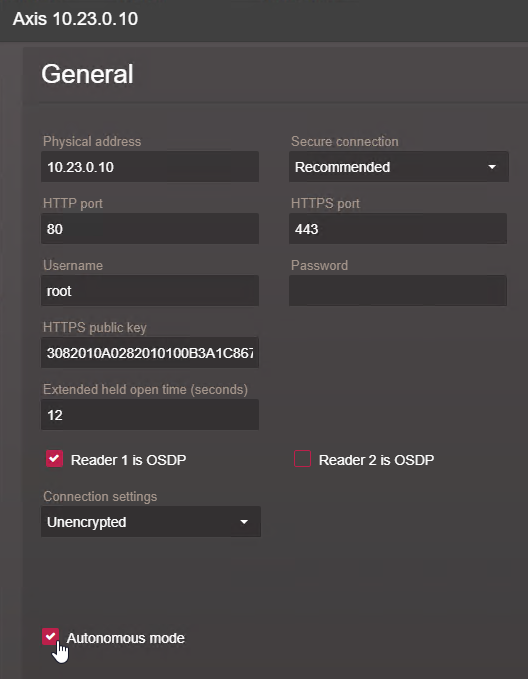Uncheck Reader 1 is OSDP checkbox
The width and height of the screenshot is (528, 679).
tap(55, 459)
